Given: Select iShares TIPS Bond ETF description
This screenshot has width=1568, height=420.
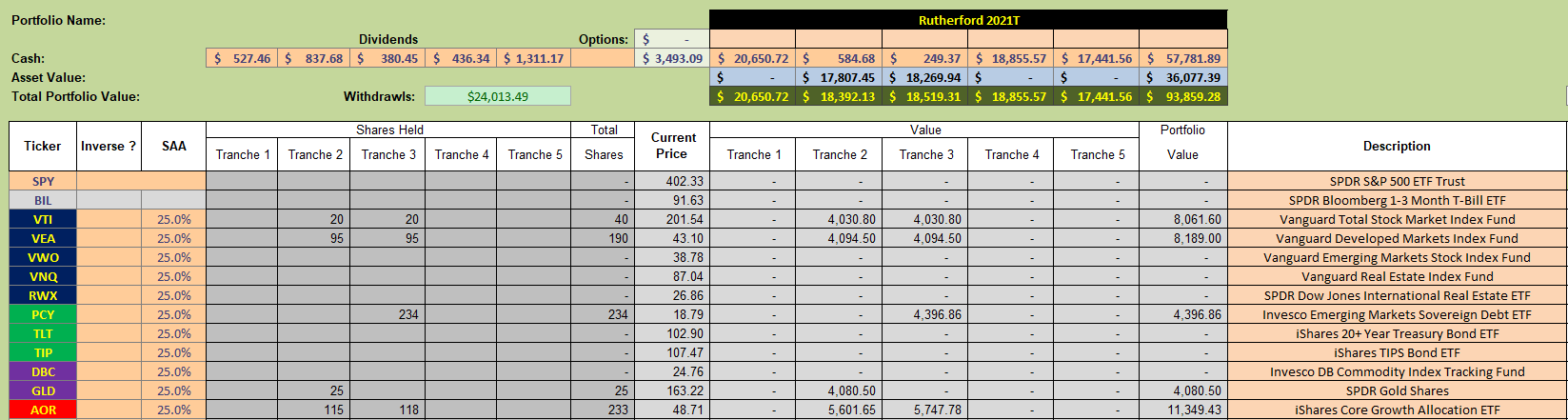Looking at the screenshot, I should pos(1397,352).
